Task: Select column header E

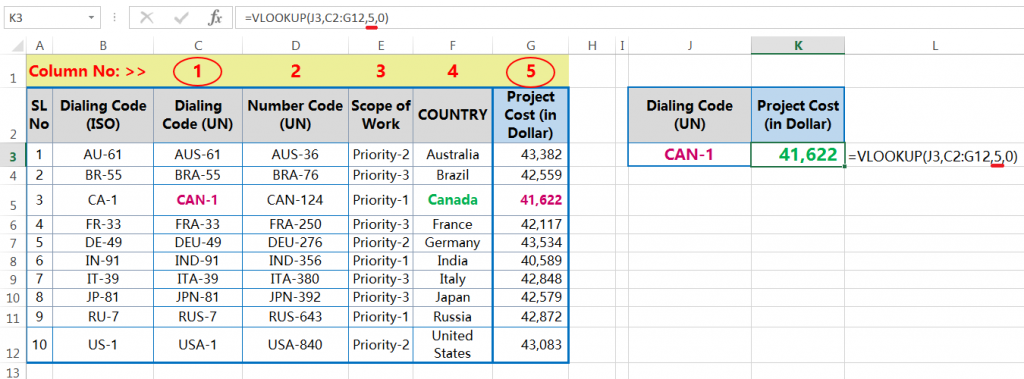Action: [x=381, y=46]
